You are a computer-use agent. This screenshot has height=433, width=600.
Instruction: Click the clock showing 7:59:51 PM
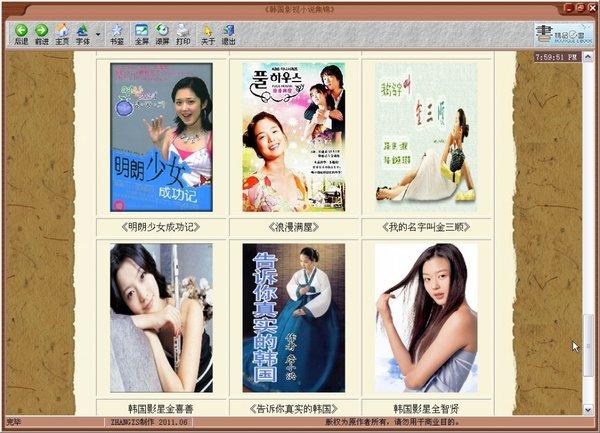(557, 57)
